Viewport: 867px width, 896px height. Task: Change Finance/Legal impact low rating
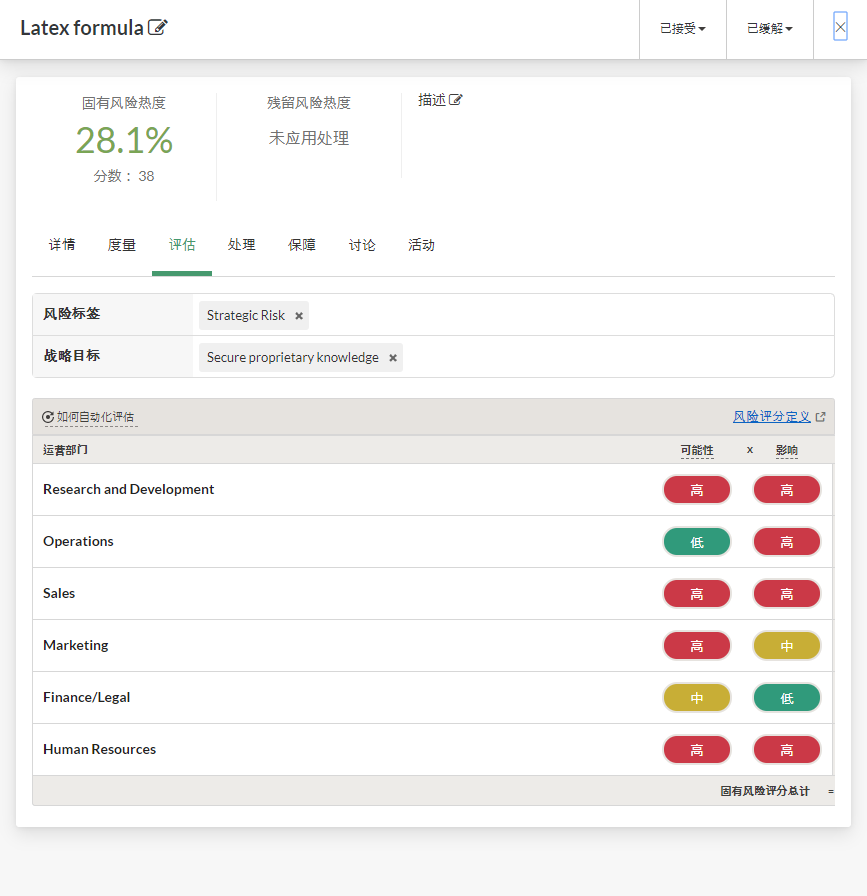[787, 698]
